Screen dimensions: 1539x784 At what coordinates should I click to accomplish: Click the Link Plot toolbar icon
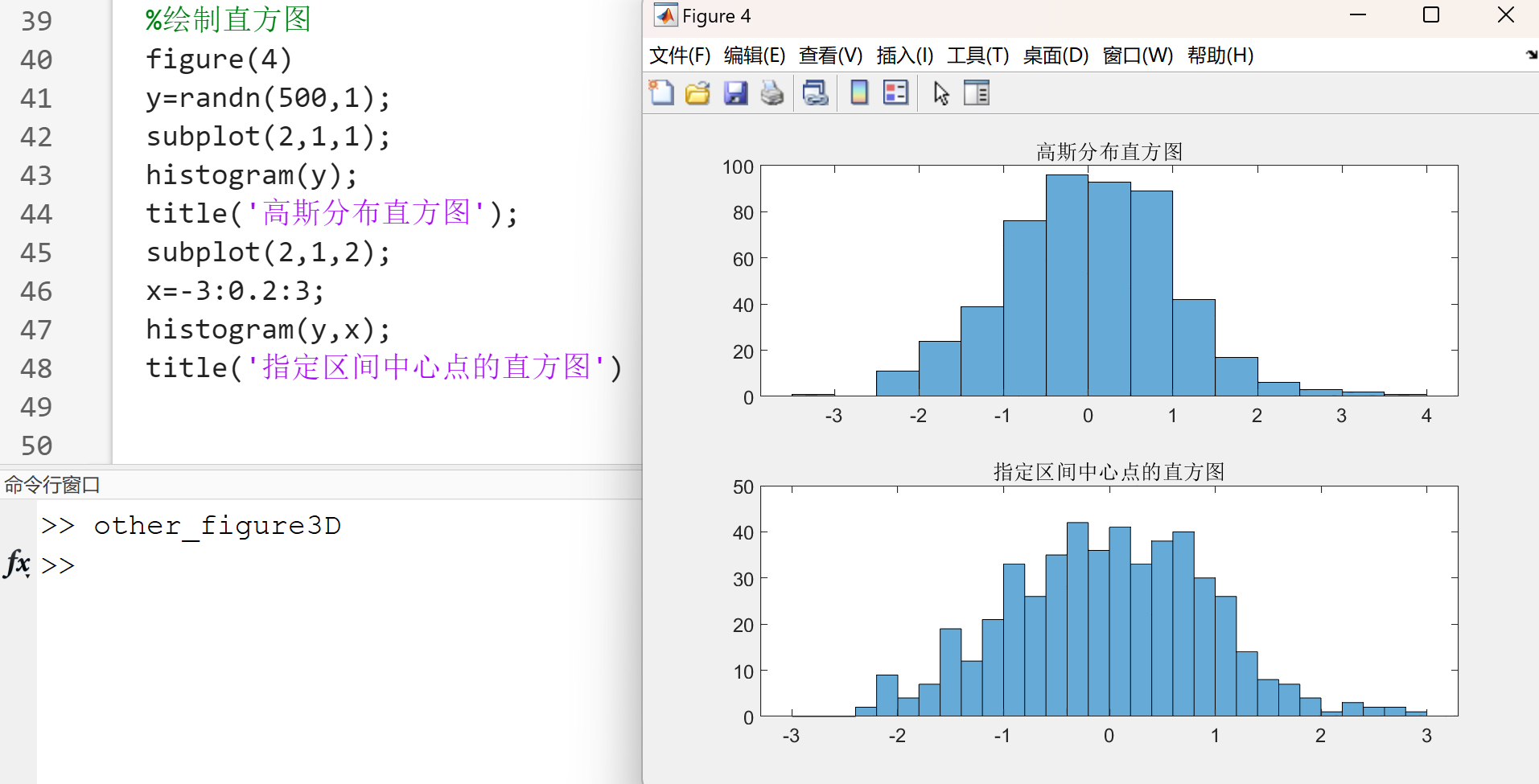pos(815,93)
